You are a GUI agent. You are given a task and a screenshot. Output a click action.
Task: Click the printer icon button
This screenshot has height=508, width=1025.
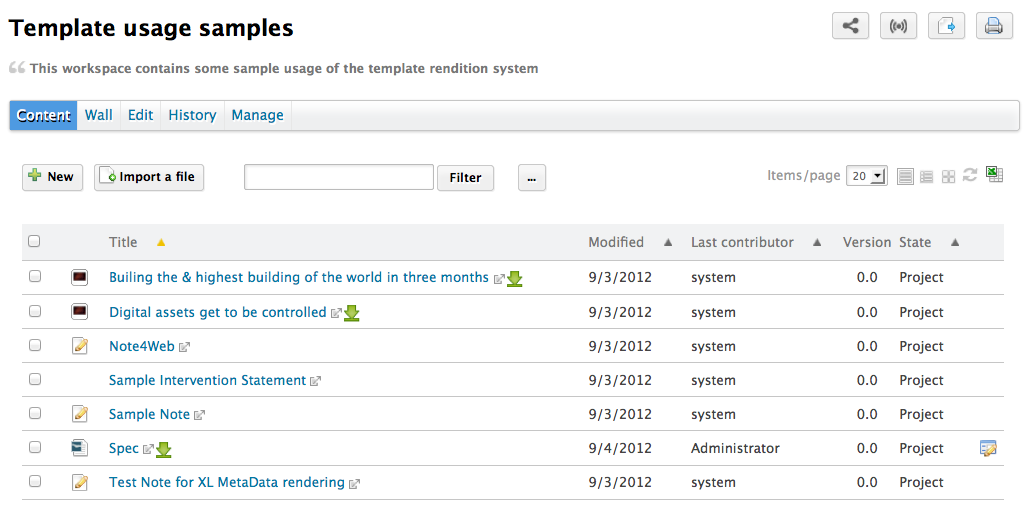point(993,27)
